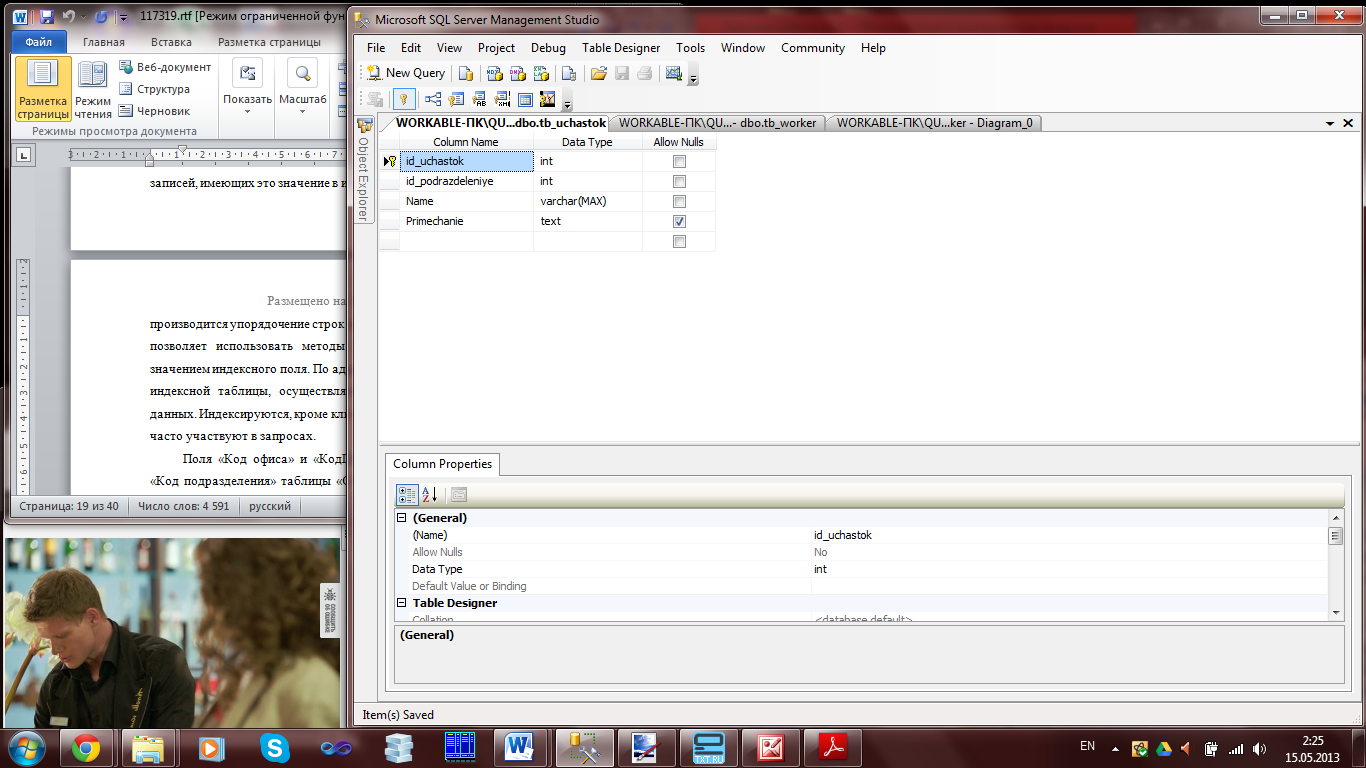Image resolution: width=1366 pixels, height=768 pixels.
Task: Open Analysis Services DMX Query icon
Action: coord(518,73)
